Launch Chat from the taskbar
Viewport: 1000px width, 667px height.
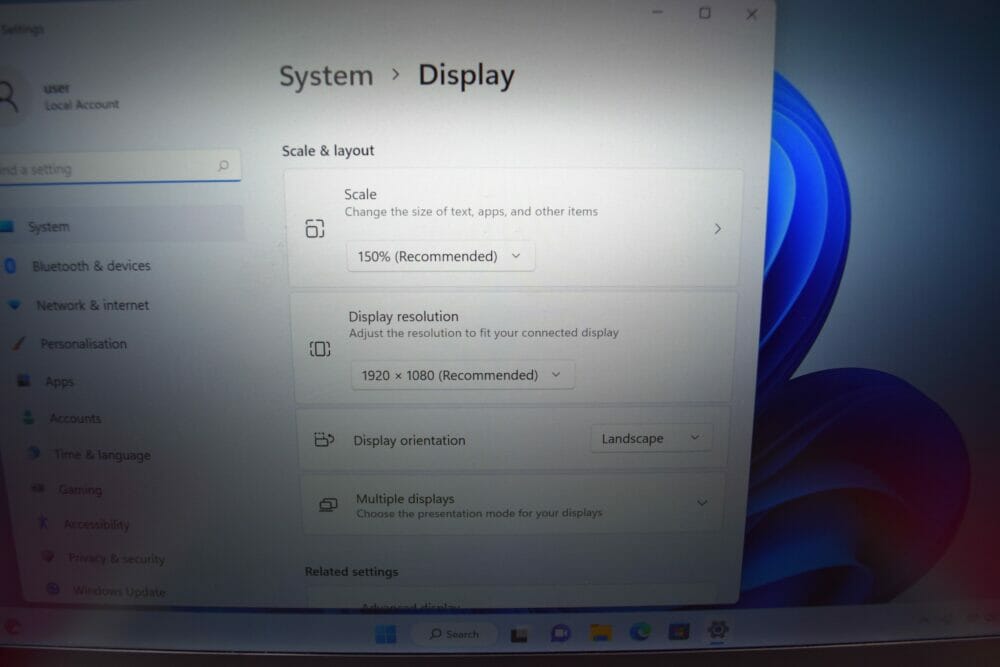(560, 633)
